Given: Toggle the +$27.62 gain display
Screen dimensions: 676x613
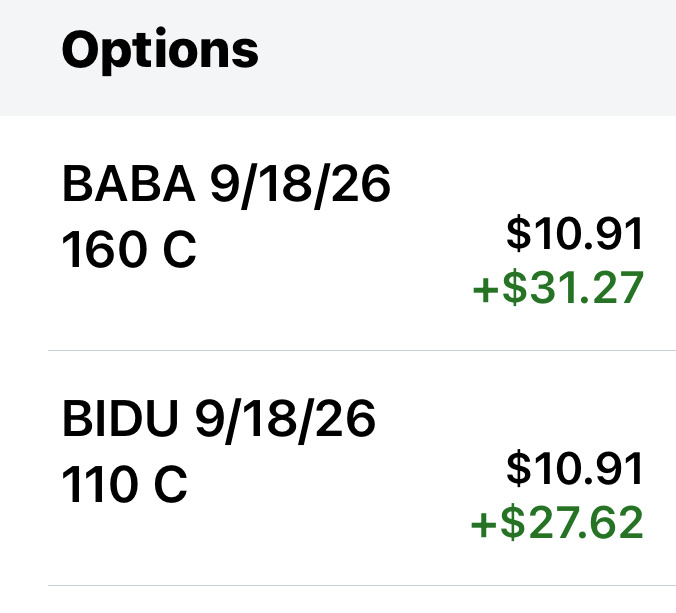Looking at the screenshot, I should click(558, 523).
